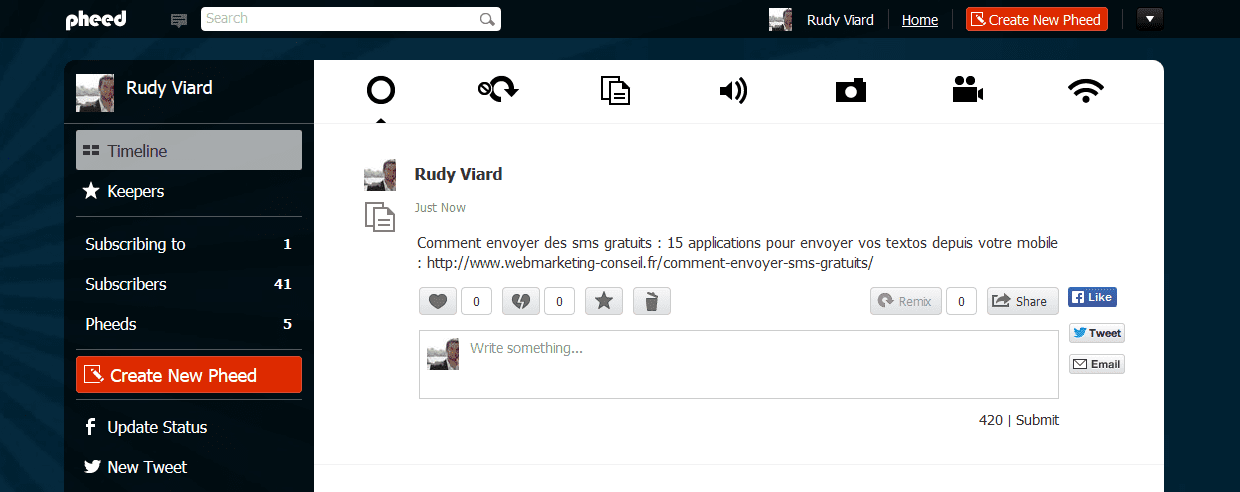
Task: Open sidebar profile picture of Rudy Viard
Action: (95, 93)
